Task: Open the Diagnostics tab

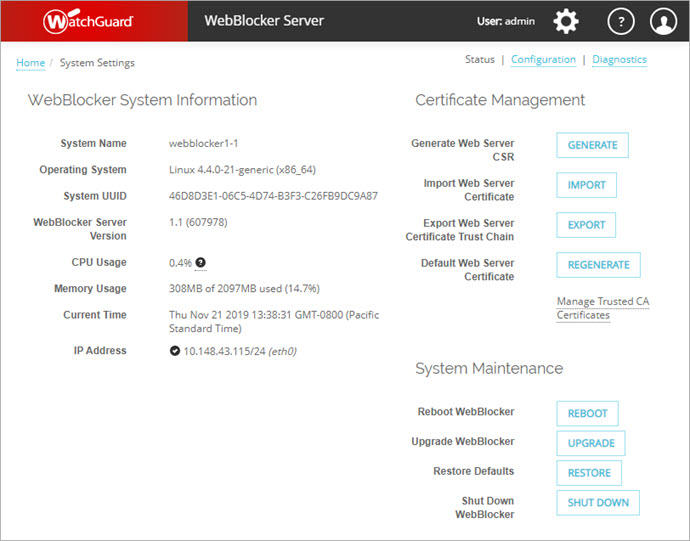Action: [619, 60]
